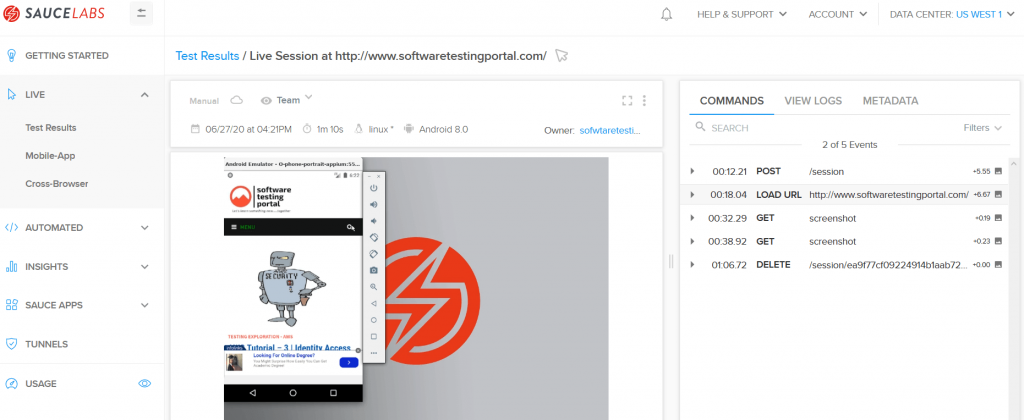This screenshot has height=420, width=1024.
Task: Open the fullscreen view of the session
Action: coord(627,100)
